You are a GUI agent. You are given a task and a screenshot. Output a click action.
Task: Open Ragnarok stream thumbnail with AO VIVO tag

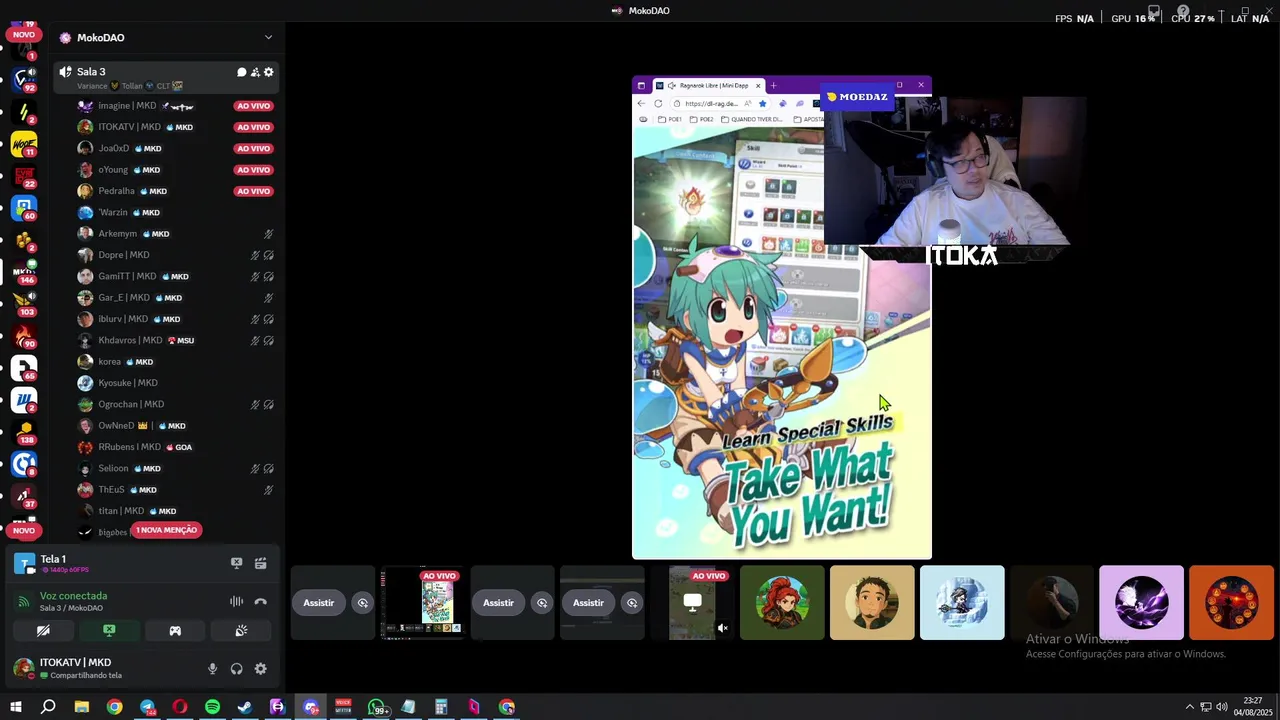(422, 603)
